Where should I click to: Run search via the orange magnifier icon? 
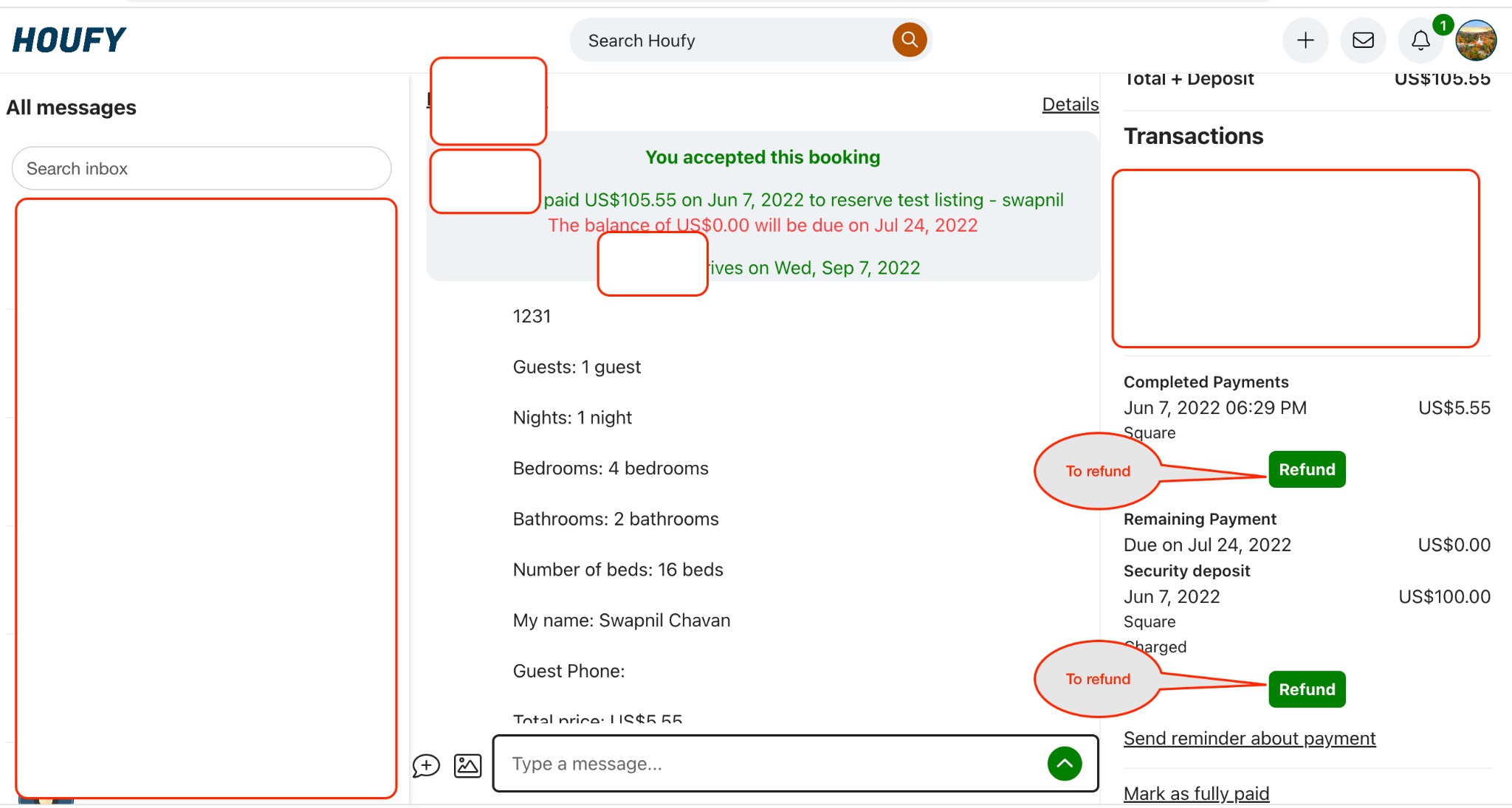tap(909, 40)
